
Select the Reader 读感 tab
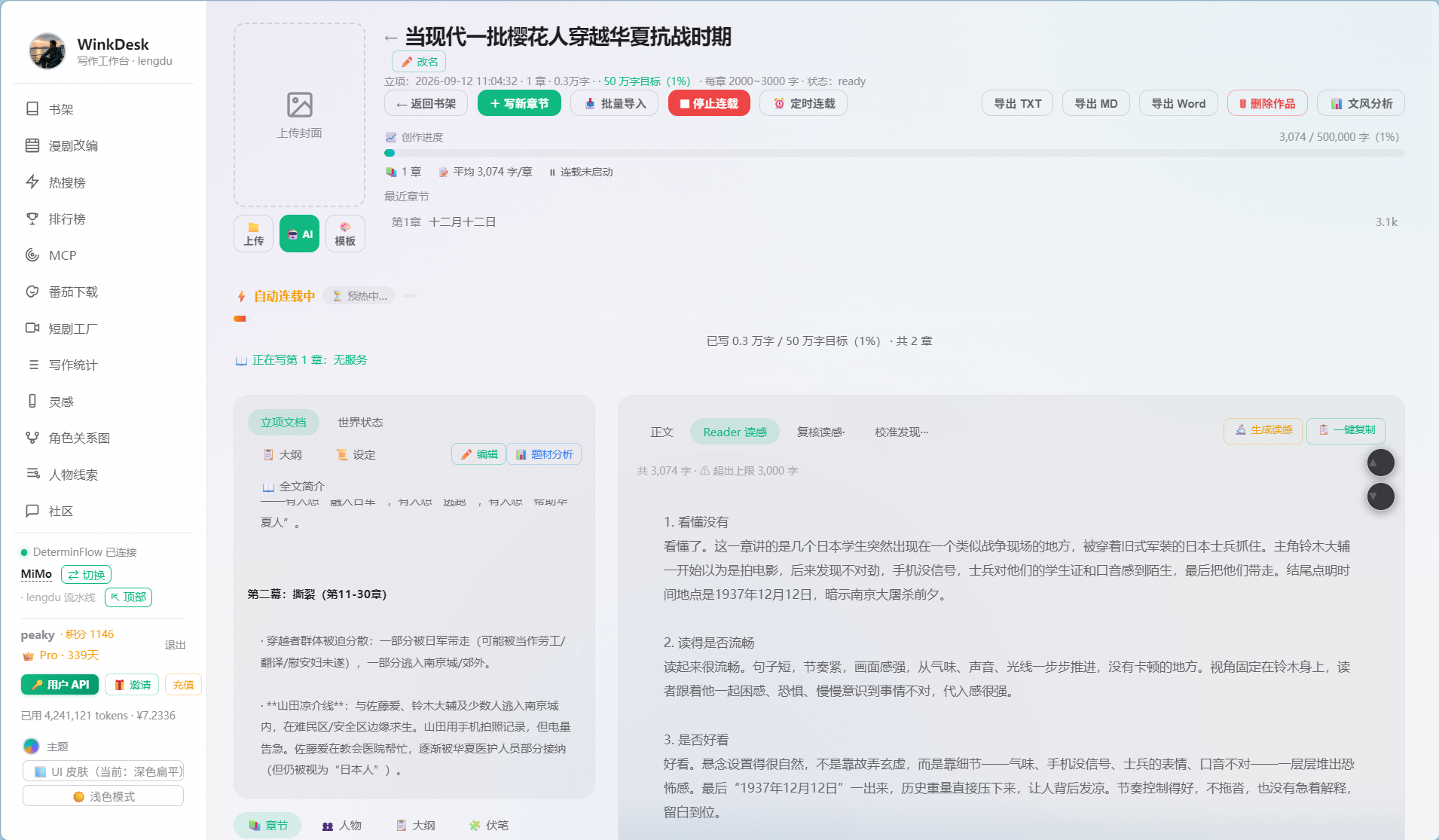(735, 432)
